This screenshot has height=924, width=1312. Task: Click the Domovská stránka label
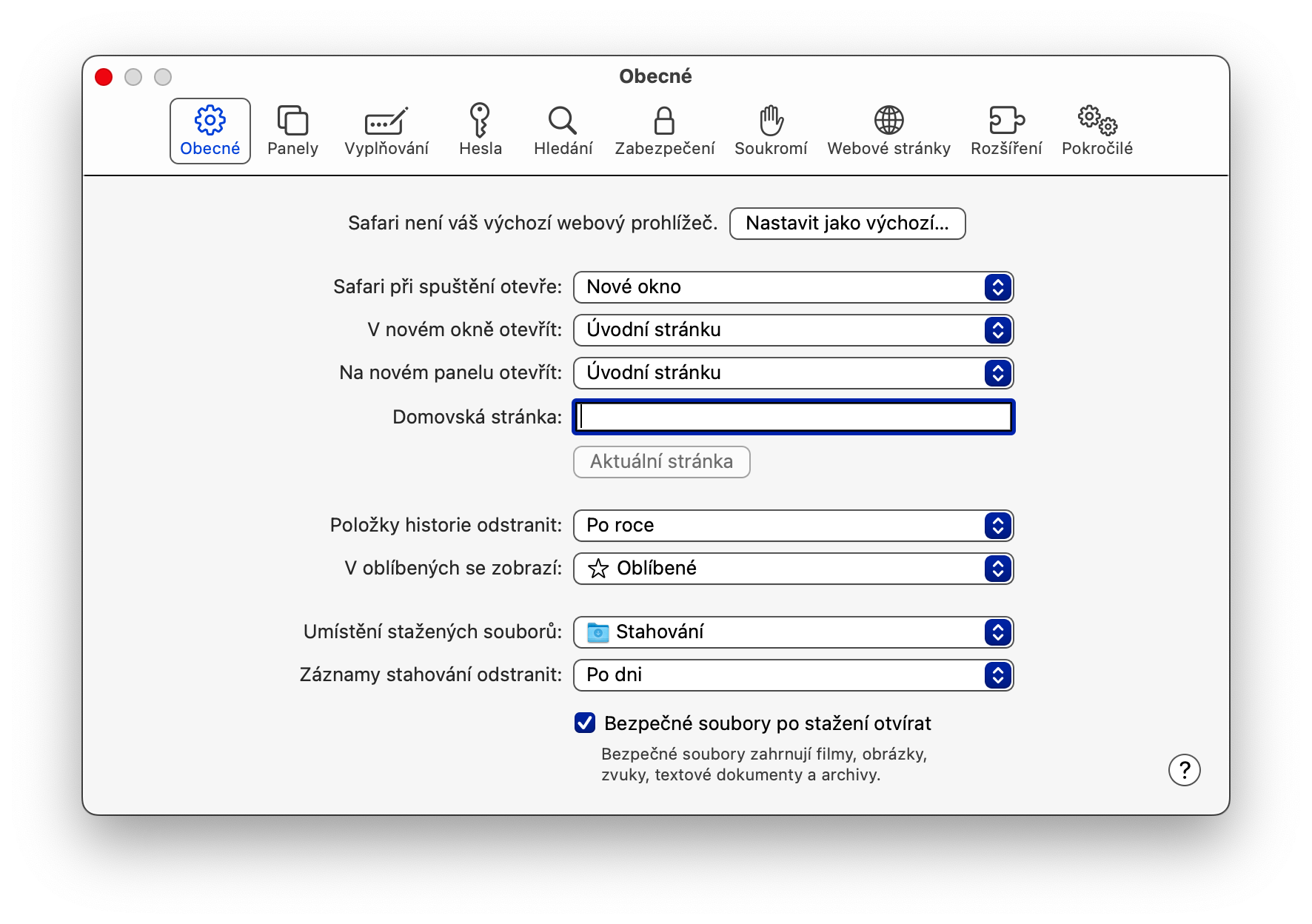[x=477, y=417]
